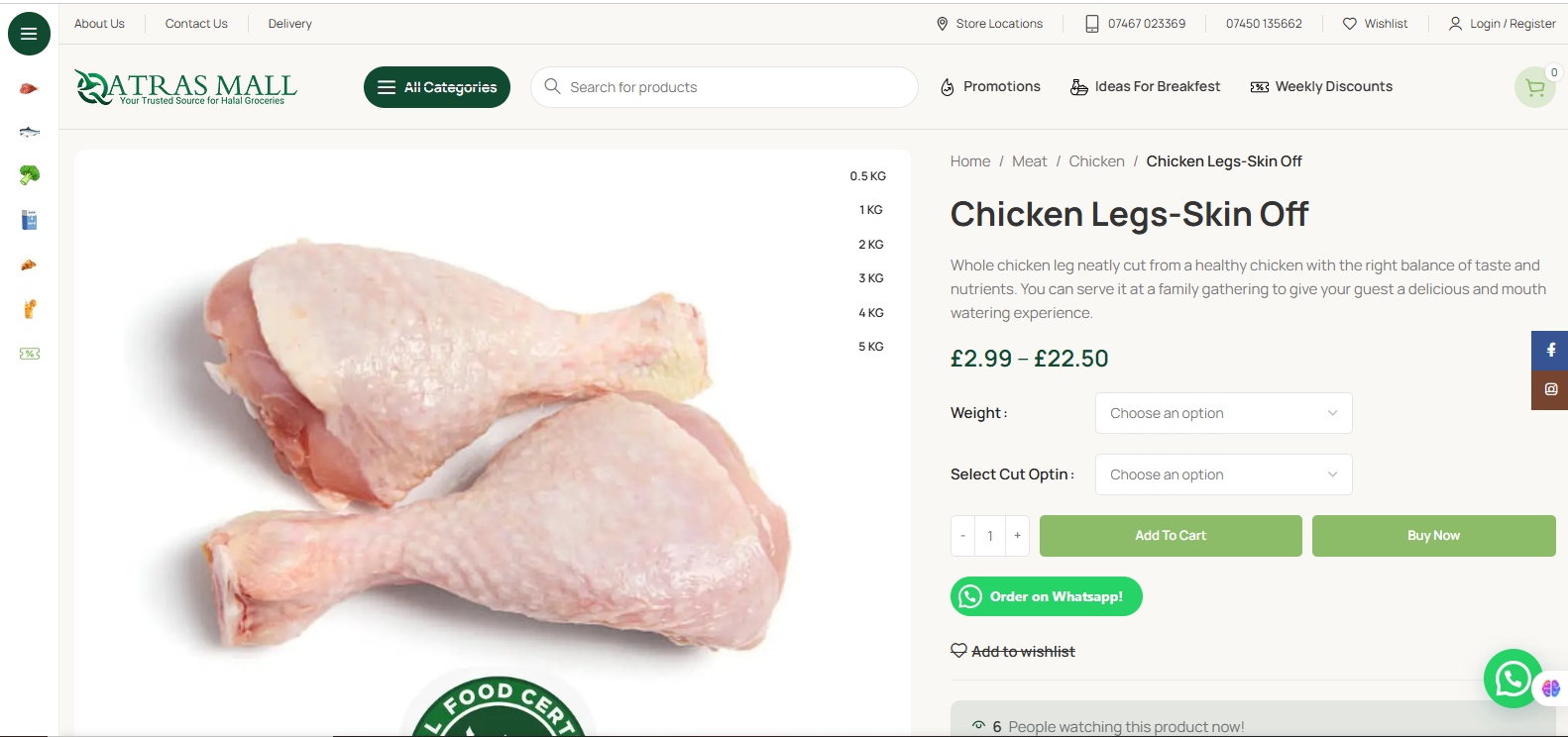Open the floating WhatsApp chat bubble
Screen dimensions: 1568x737
[x=1512, y=679]
